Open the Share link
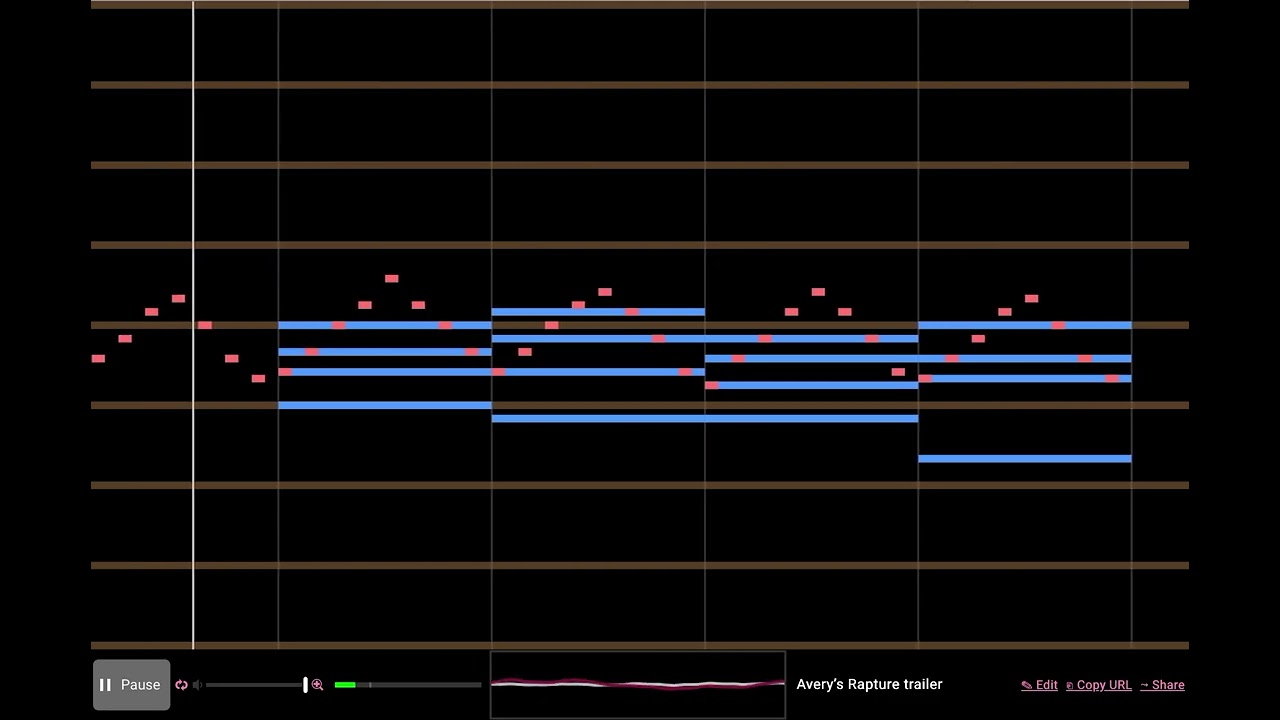 tap(1162, 685)
